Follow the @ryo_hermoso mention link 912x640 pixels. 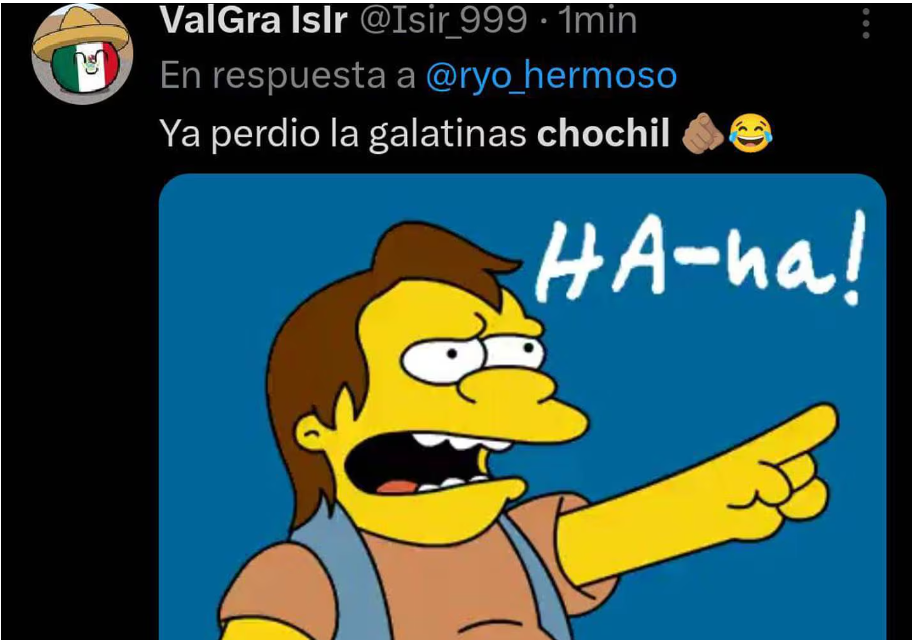[551, 76]
